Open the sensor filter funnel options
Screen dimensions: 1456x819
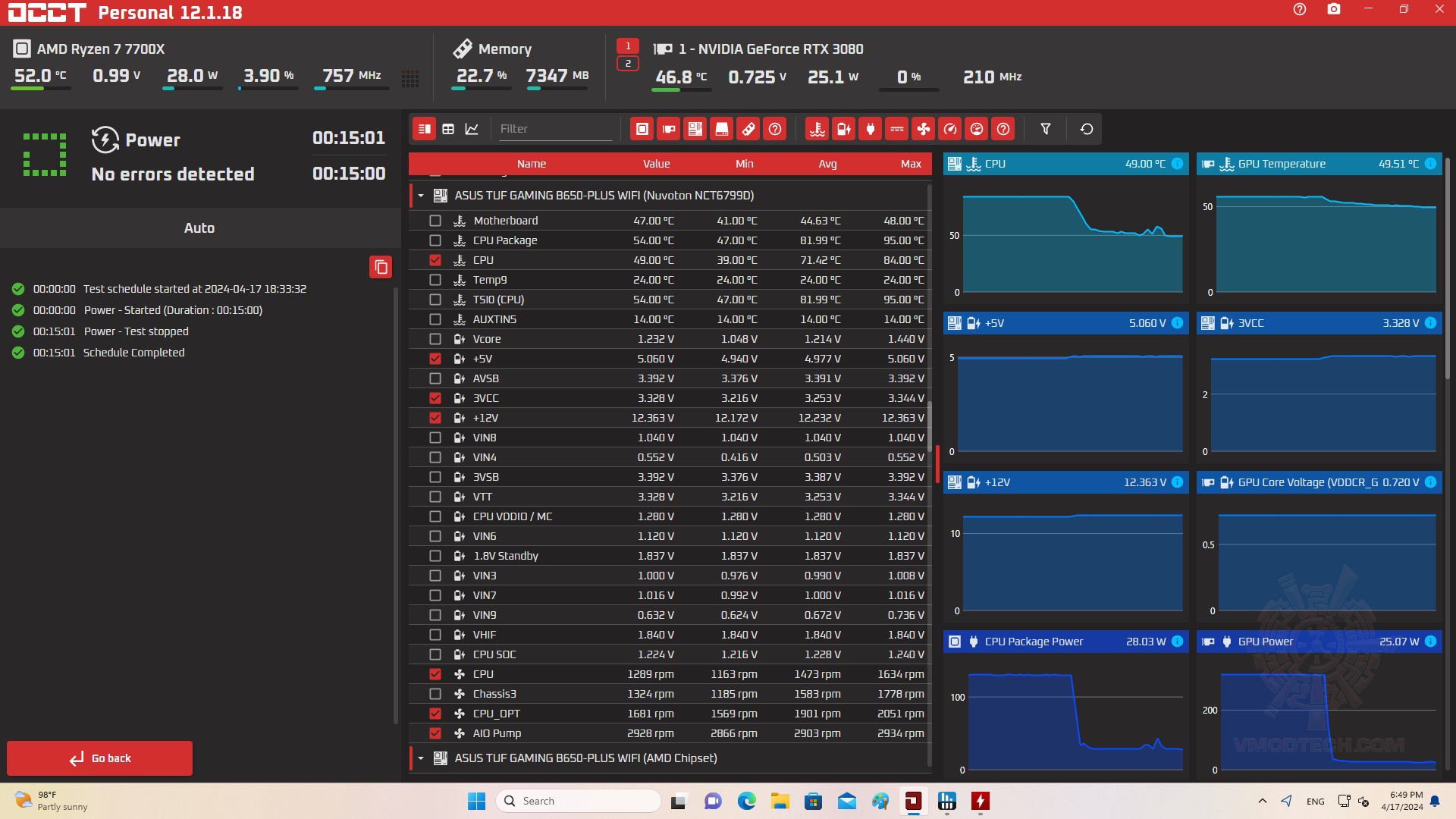click(x=1045, y=129)
